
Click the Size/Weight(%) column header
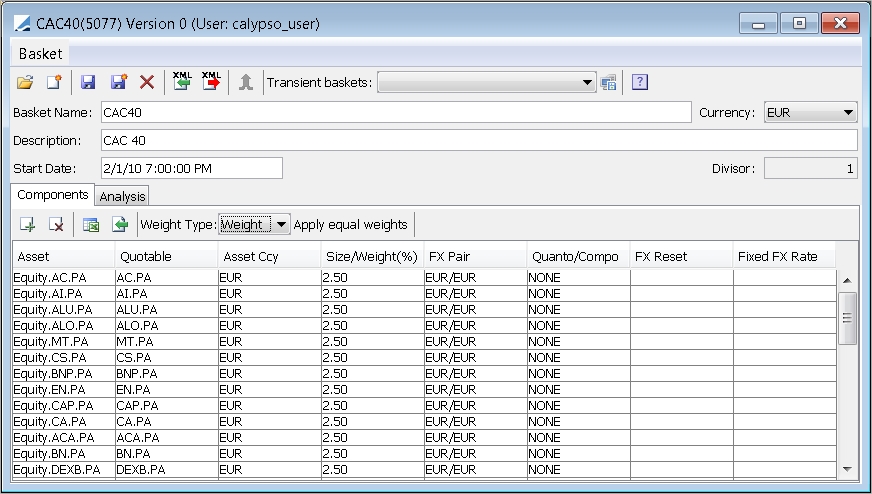coord(372,256)
